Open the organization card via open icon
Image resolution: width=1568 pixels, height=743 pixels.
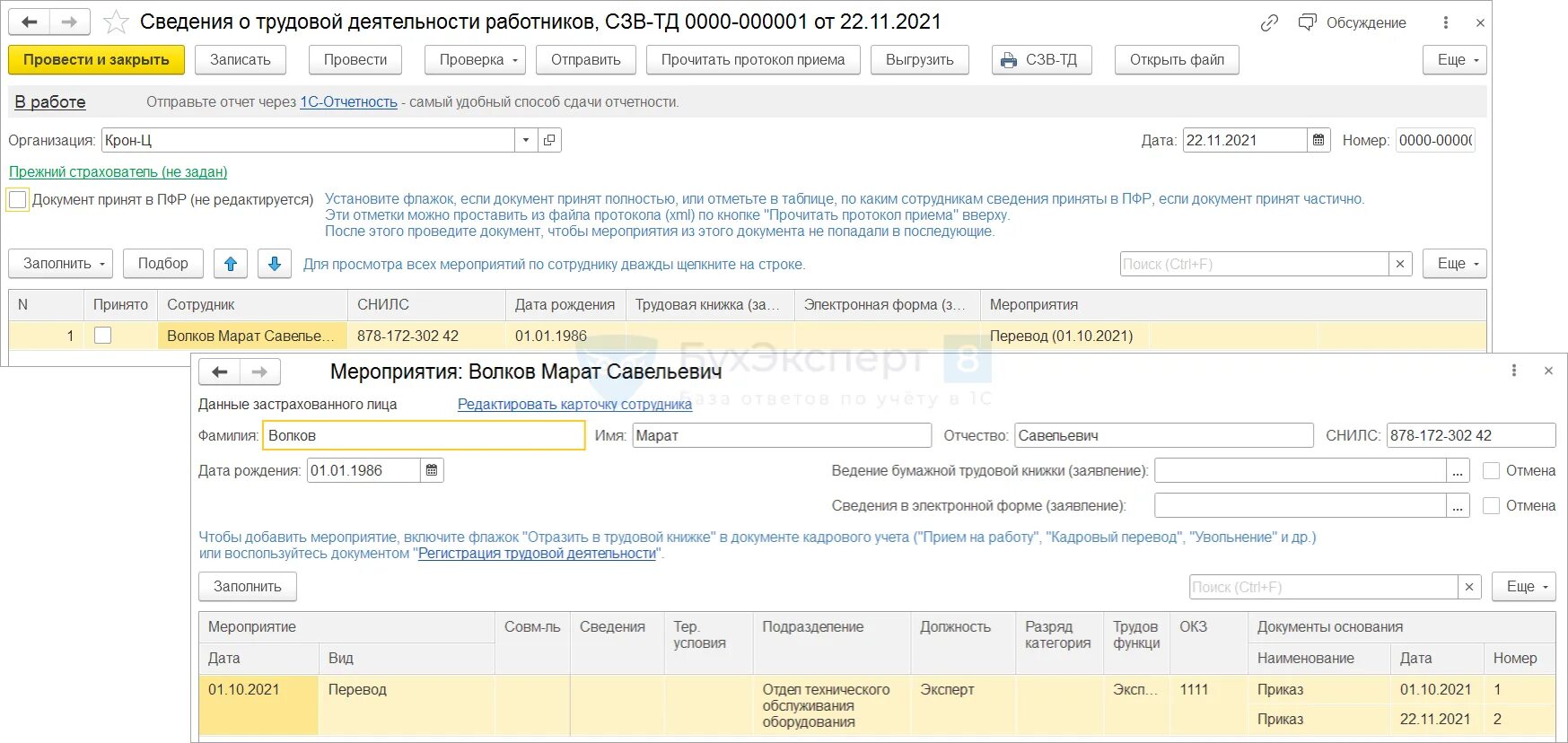[549, 140]
